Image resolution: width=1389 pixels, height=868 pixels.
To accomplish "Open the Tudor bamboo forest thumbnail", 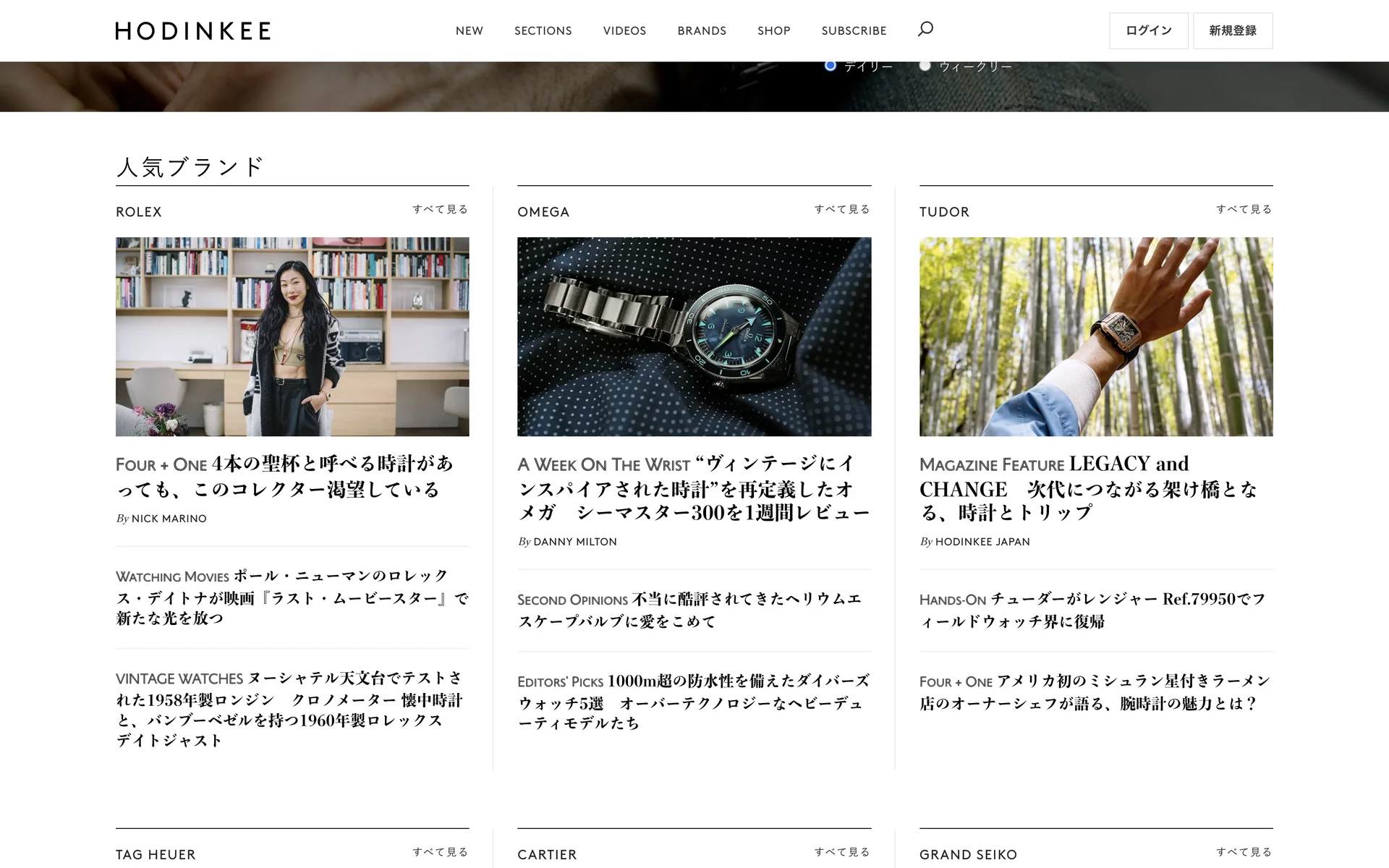I will click(1095, 336).
